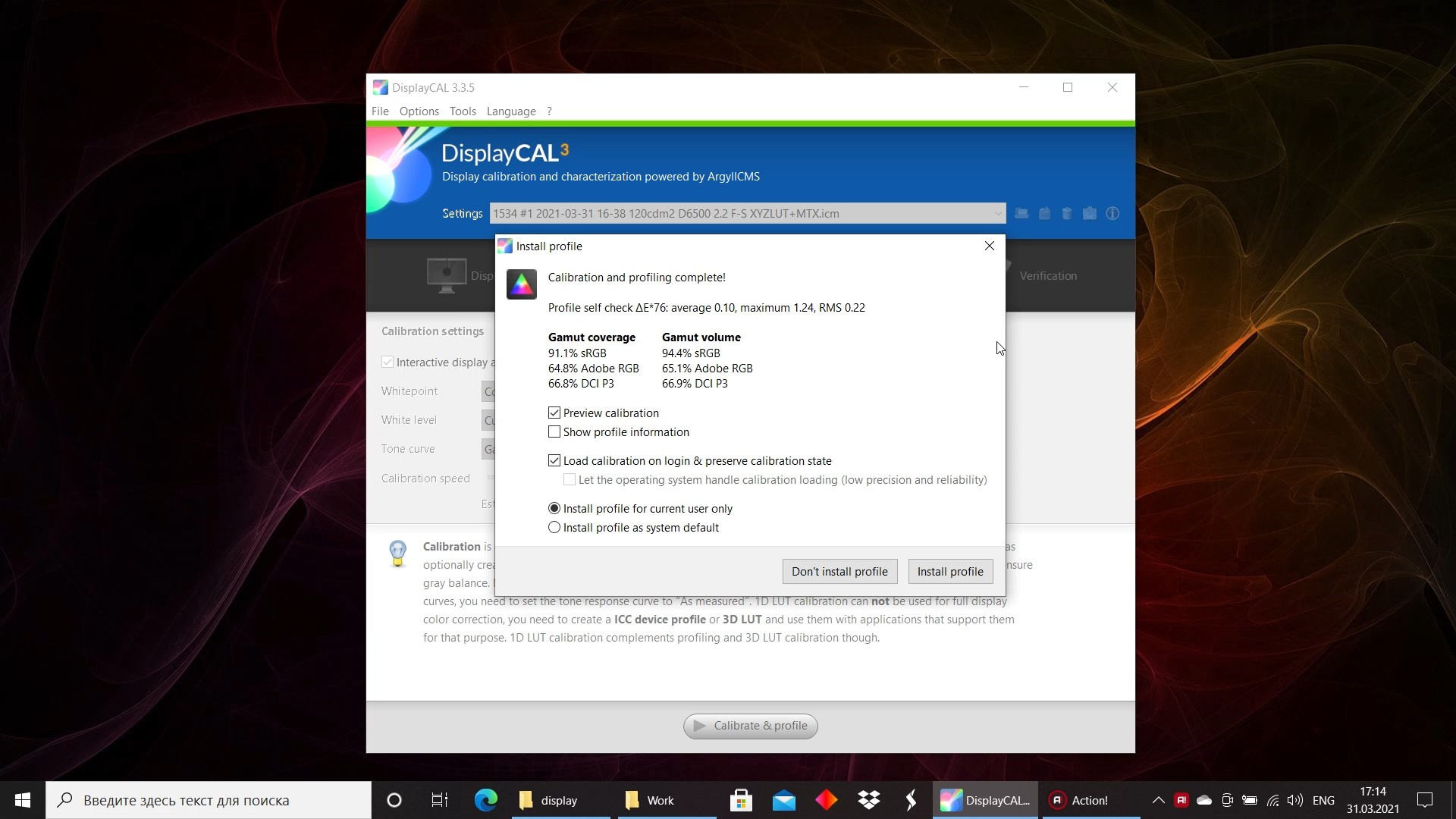Open Microsoft Edge from the taskbar

486,800
